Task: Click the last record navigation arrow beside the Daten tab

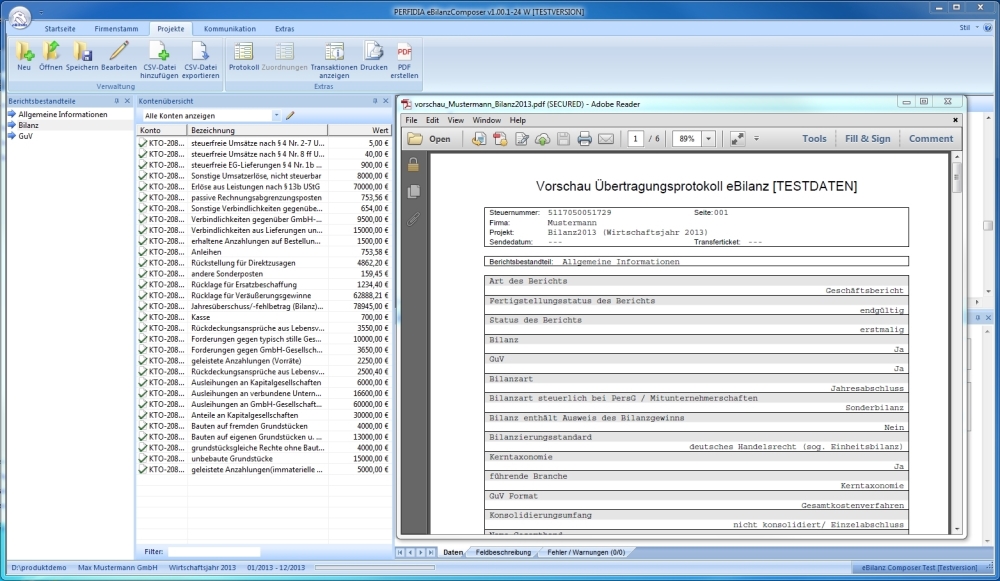Action: (x=432, y=552)
